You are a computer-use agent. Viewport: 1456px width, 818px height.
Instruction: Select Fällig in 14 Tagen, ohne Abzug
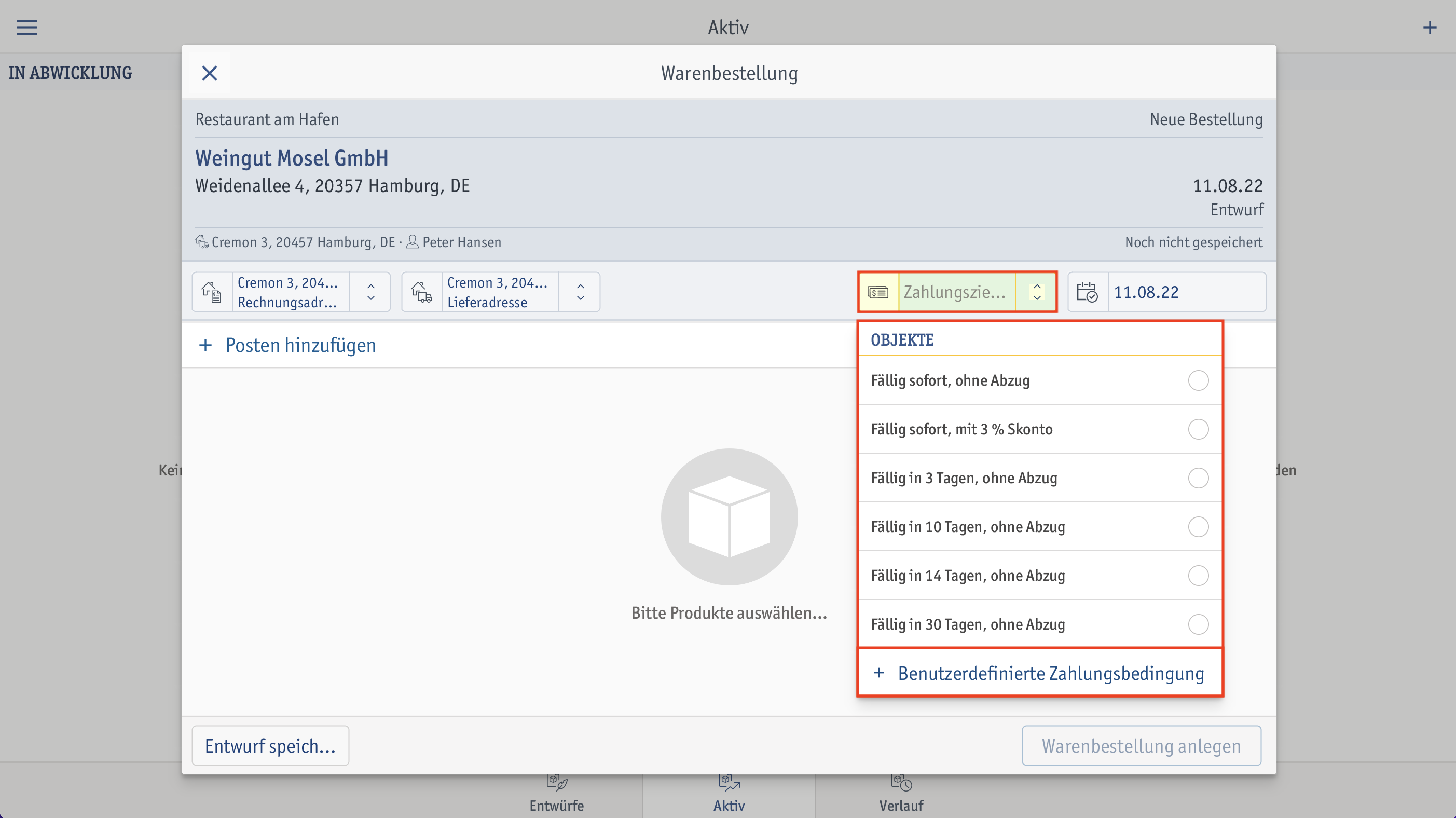click(1040, 576)
